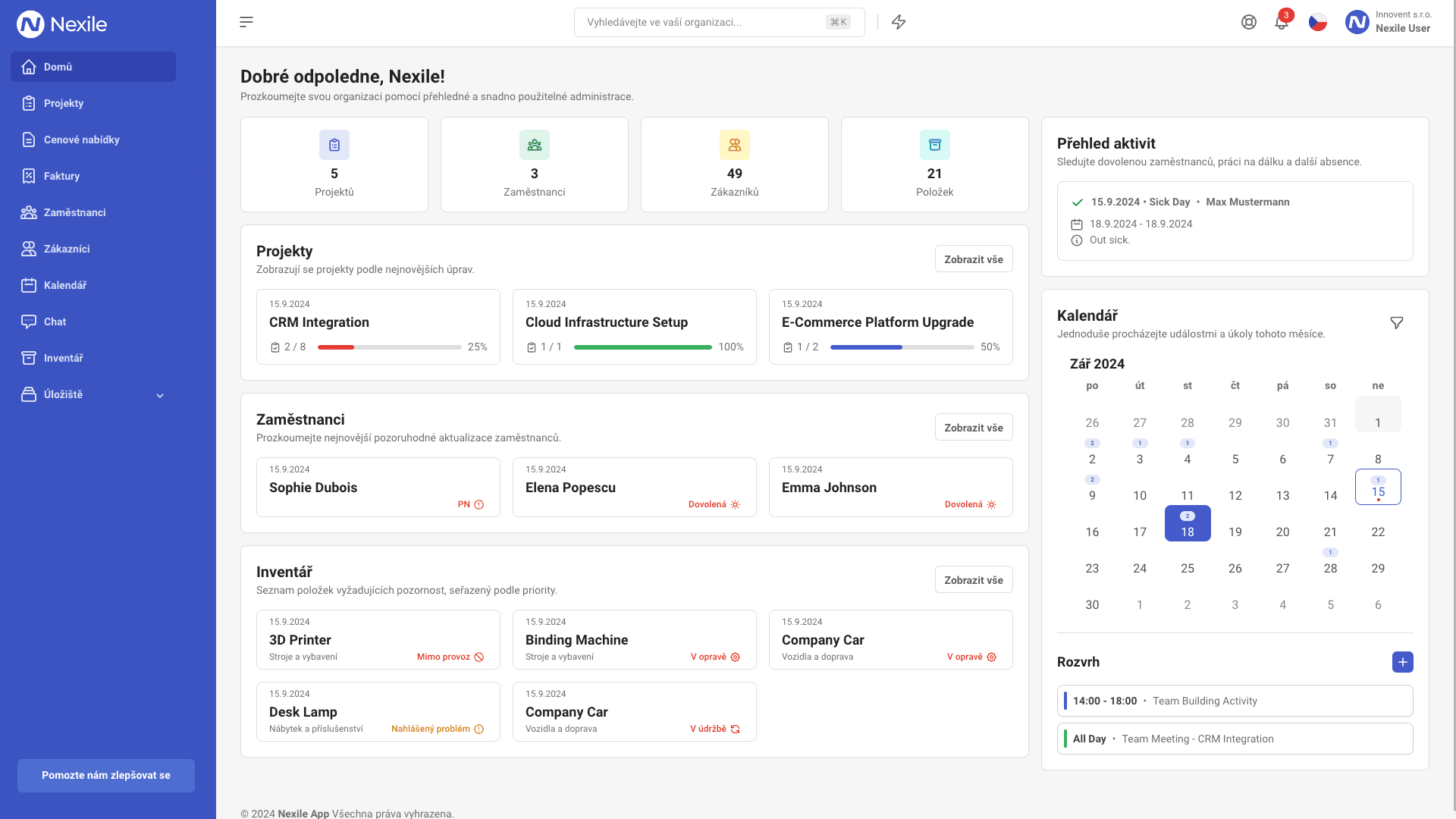Open Zákazníci from sidebar
This screenshot has height=819, width=1456.
pos(65,248)
